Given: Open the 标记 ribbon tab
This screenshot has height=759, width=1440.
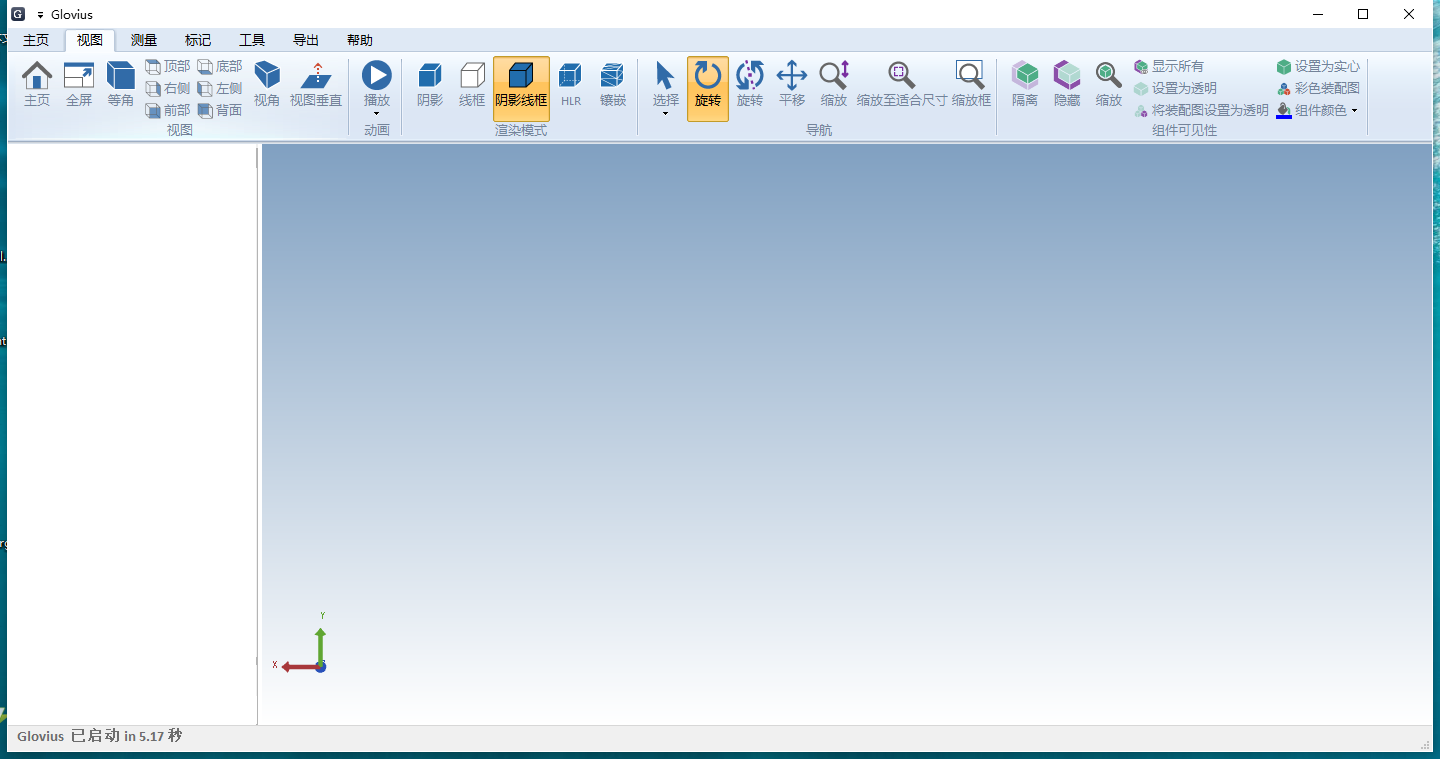Looking at the screenshot, I should click(198, 40).
